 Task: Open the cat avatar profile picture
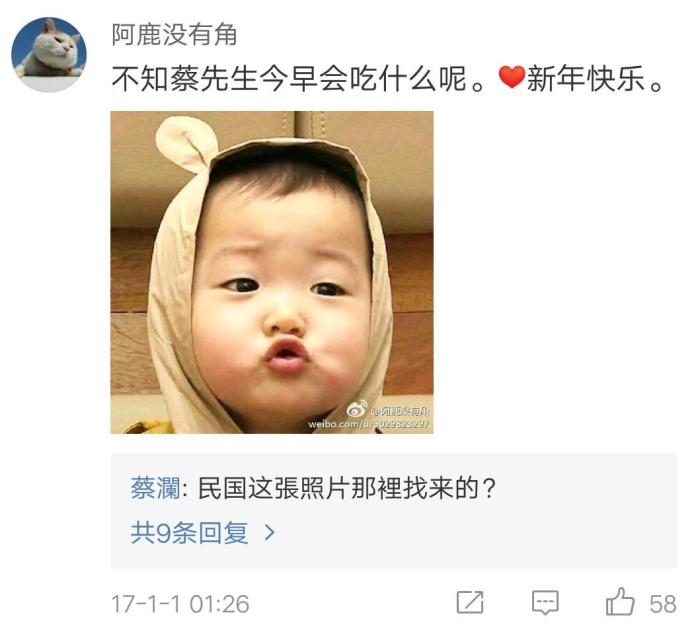click(49, 54)
